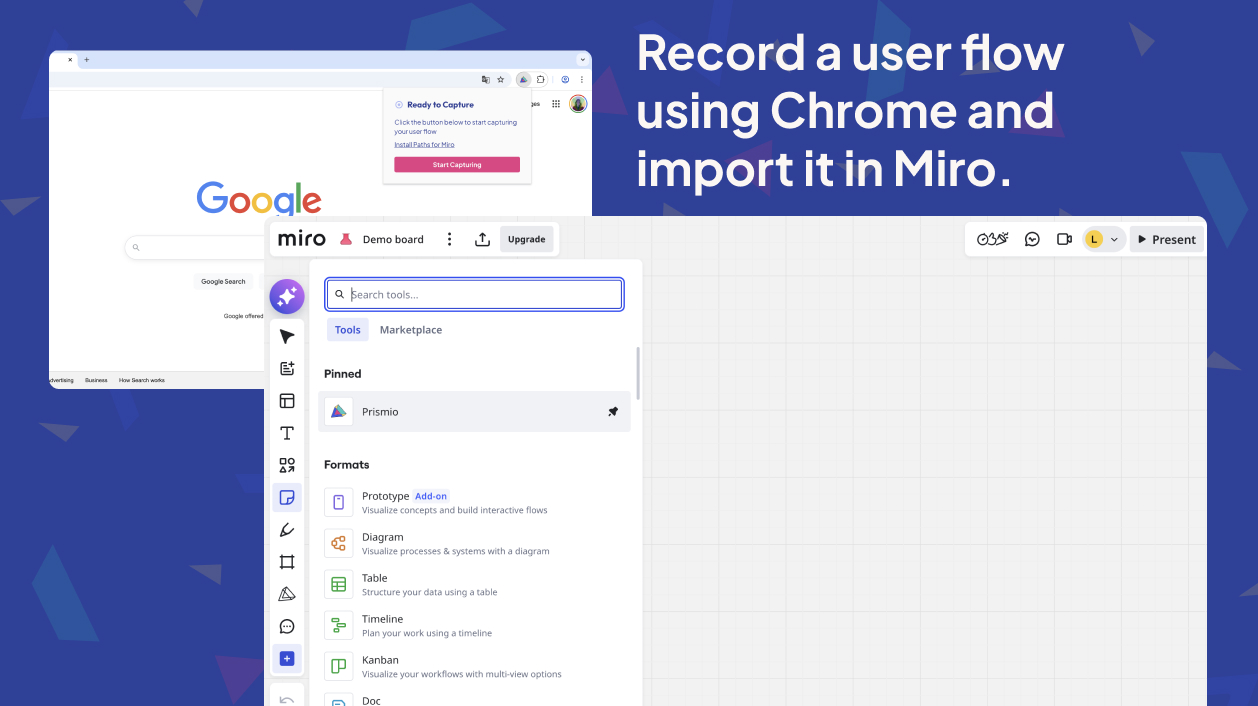Viewport: 1258px width, 706px height.
Task: Click the blue plus more-tools button
Action: [287, 658]
